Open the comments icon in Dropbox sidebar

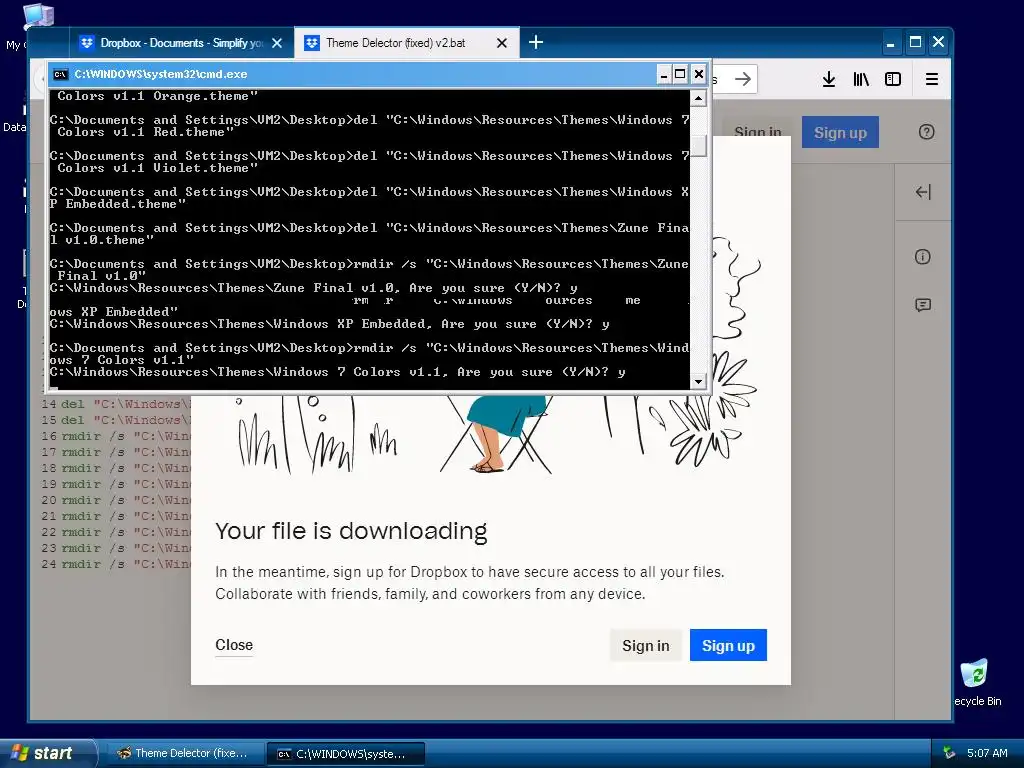tap(923, 305)
